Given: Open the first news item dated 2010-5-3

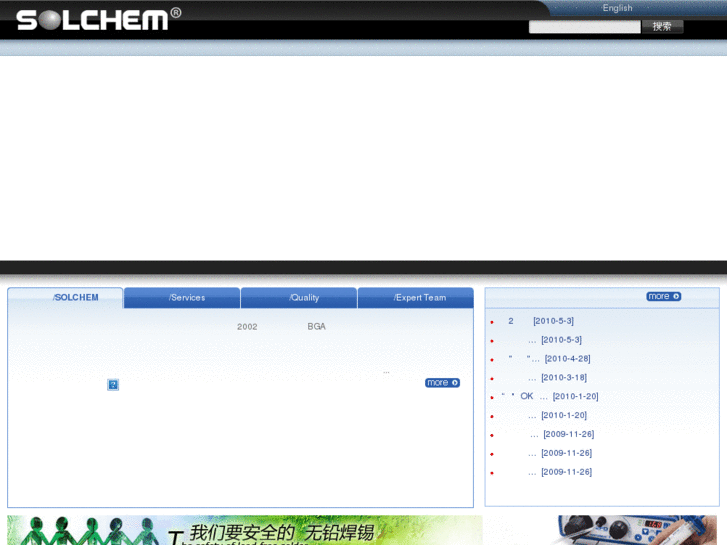Looking at the screenshot, I should 541,321.
